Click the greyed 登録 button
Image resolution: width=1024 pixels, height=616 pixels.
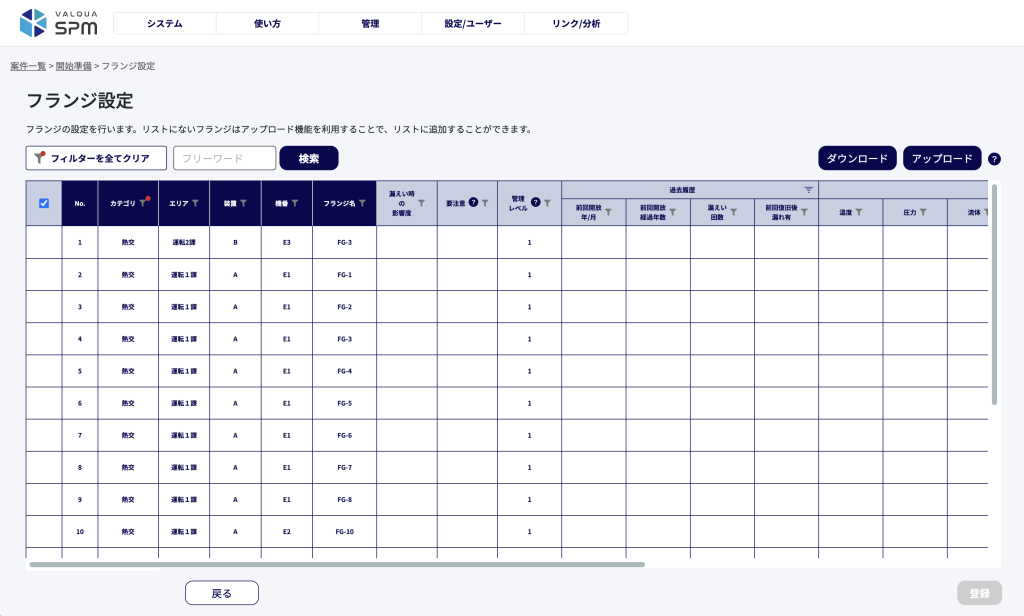980,593
